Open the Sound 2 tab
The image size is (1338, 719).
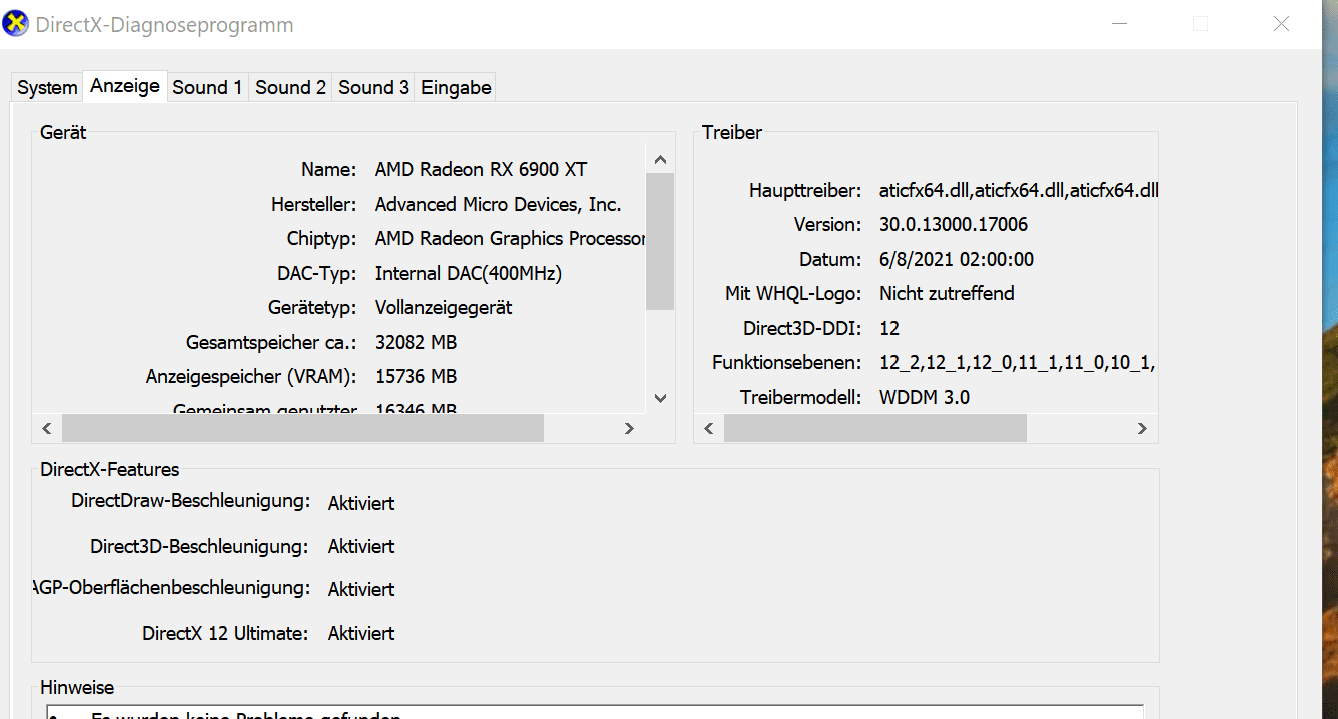290,87
